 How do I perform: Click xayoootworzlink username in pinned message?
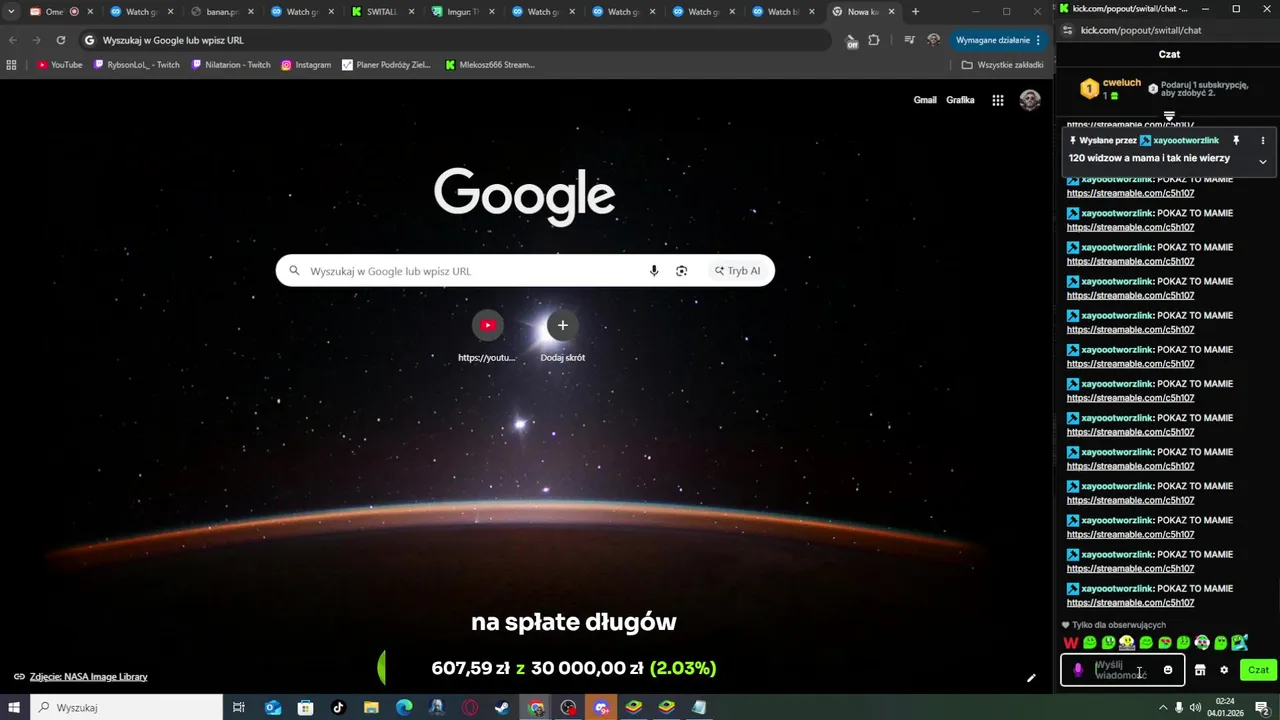[x=1186, y=141]
